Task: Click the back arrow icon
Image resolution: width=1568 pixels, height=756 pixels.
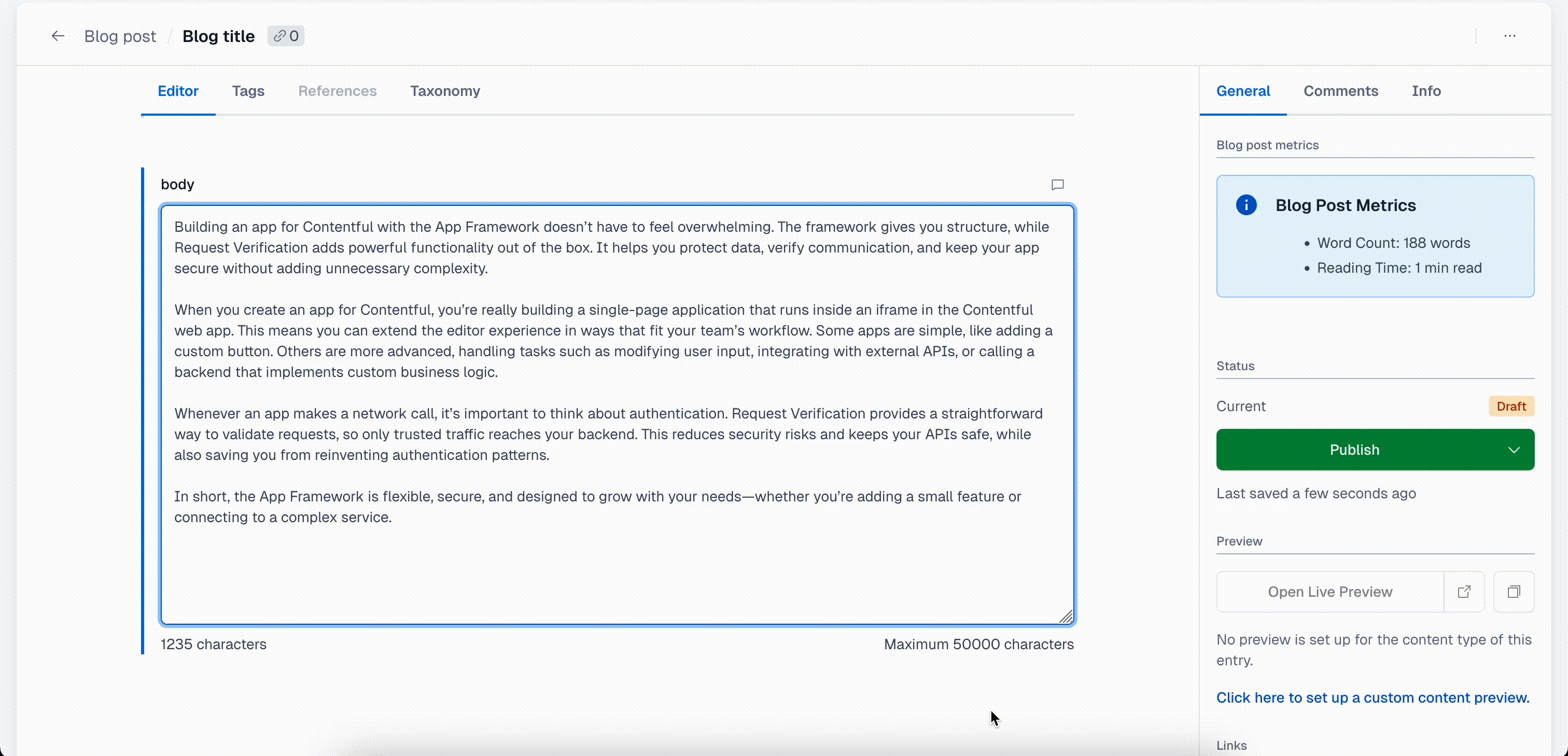Action: (x=58, y=36)
